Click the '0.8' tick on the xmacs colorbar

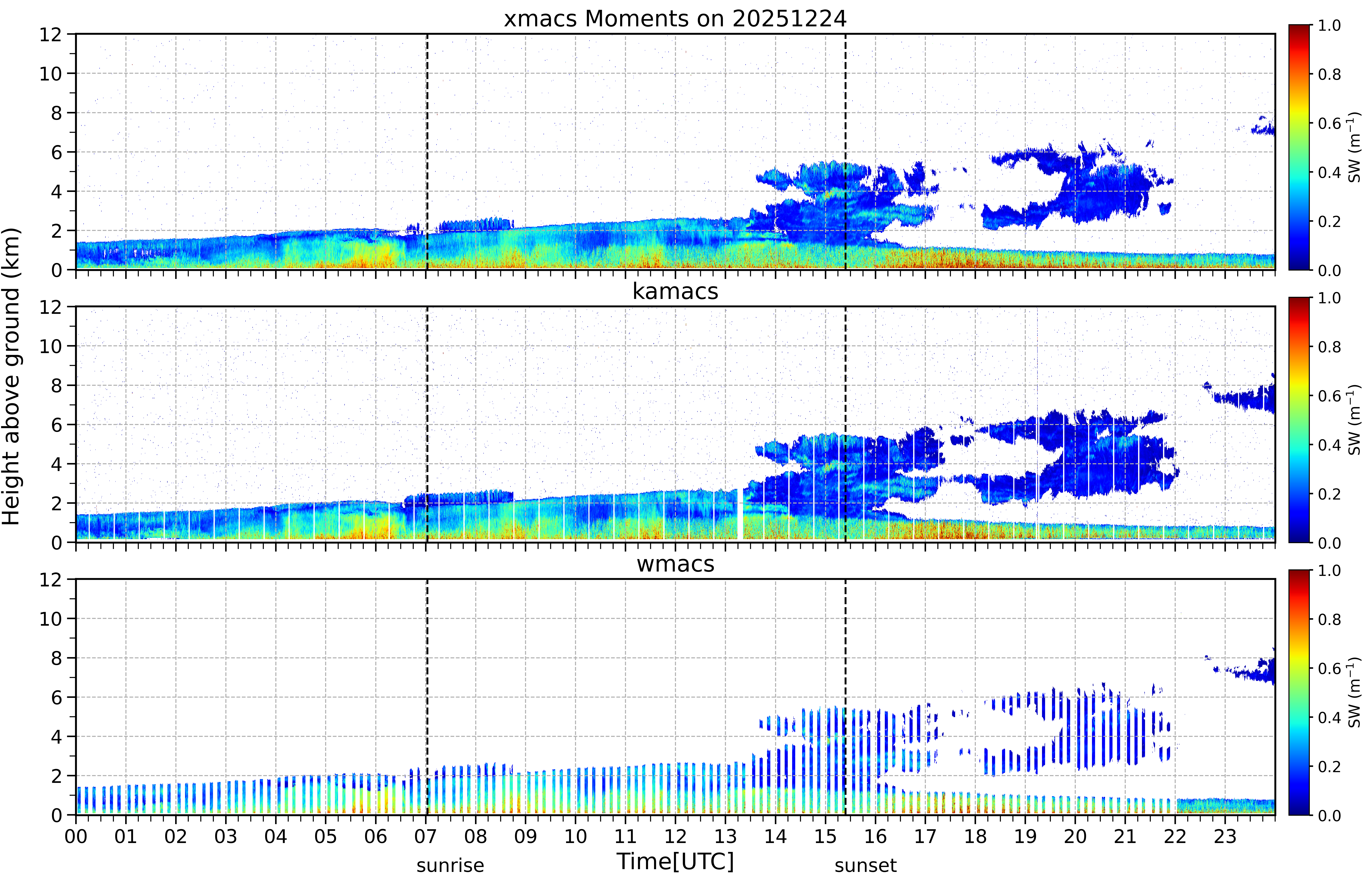click(x=1329, y=74)
